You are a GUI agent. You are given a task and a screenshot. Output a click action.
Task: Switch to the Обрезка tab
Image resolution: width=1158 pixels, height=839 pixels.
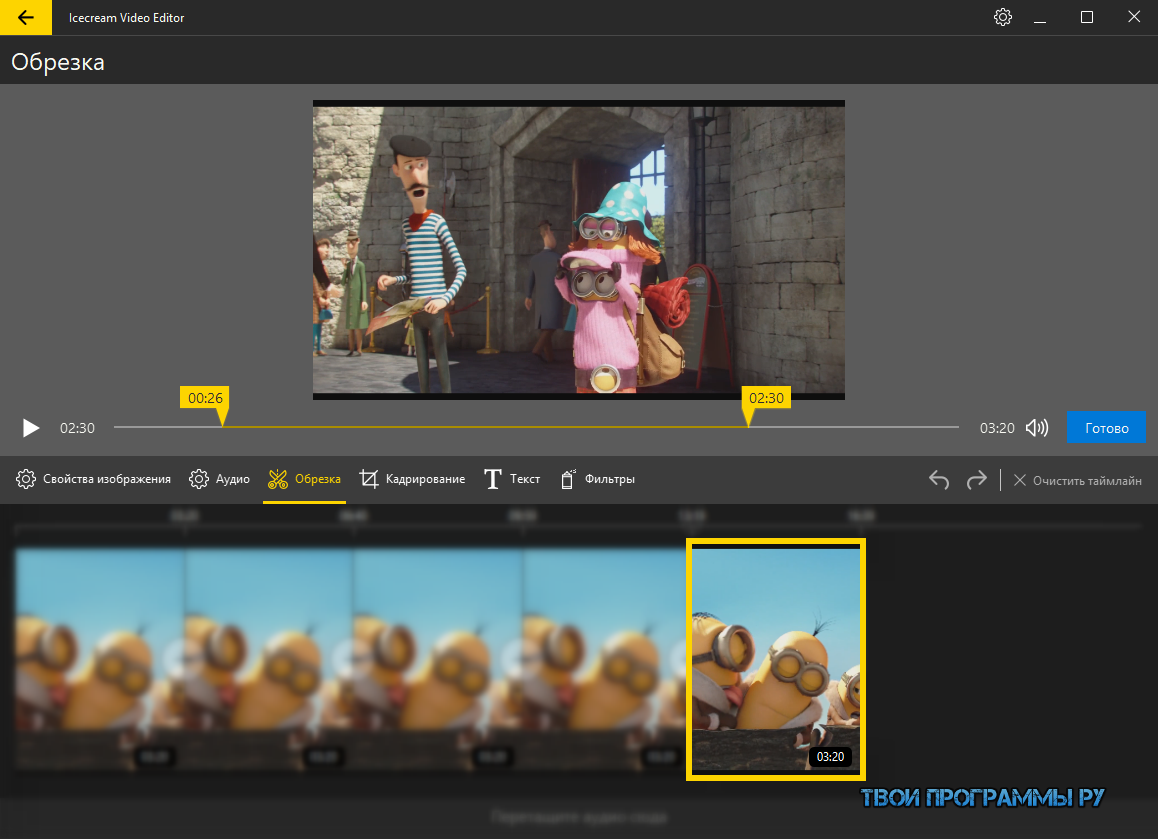pyautogui.click(x=304, y=479)
